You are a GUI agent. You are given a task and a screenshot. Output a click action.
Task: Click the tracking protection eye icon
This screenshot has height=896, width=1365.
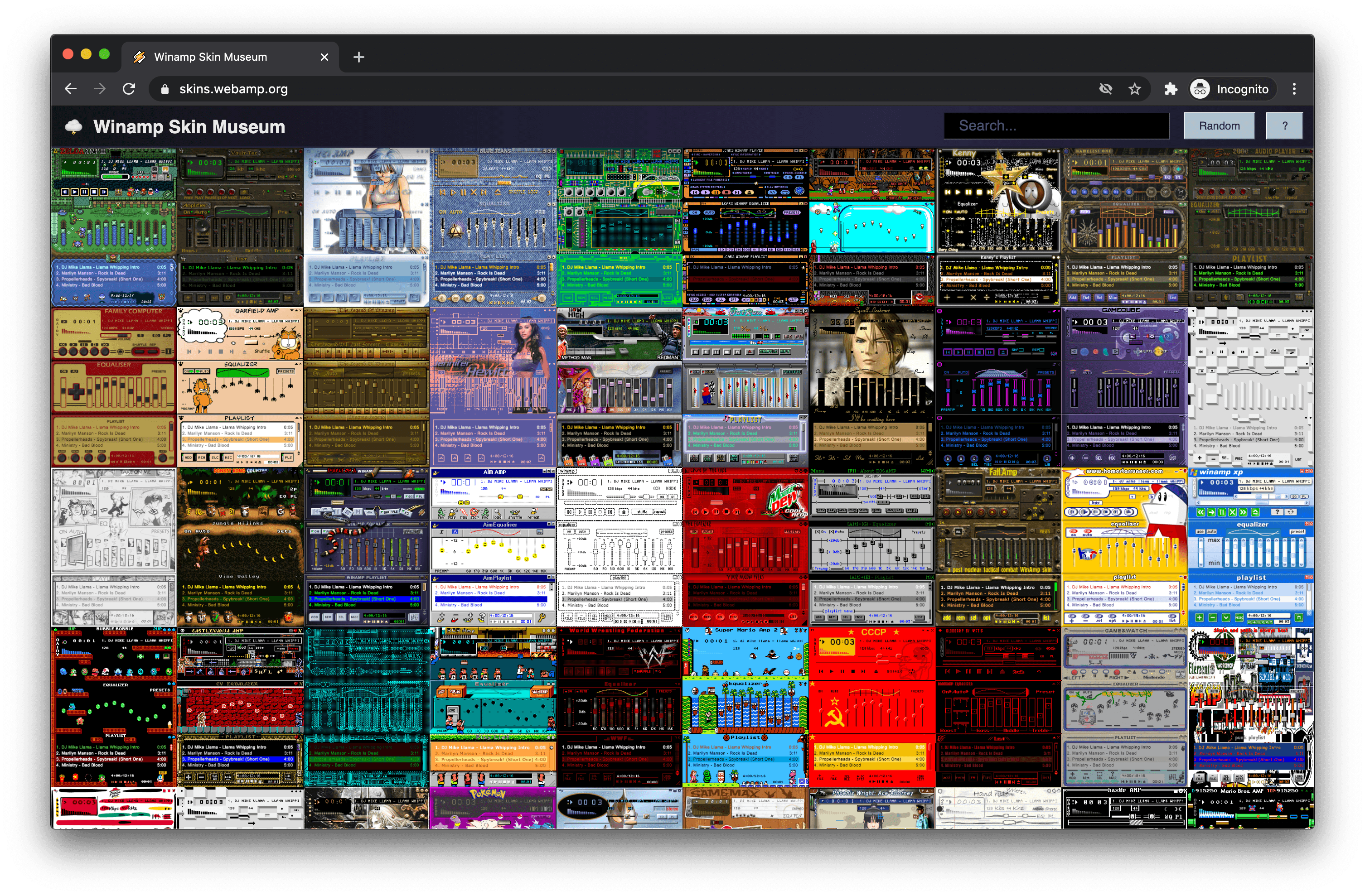(1105, 89)
